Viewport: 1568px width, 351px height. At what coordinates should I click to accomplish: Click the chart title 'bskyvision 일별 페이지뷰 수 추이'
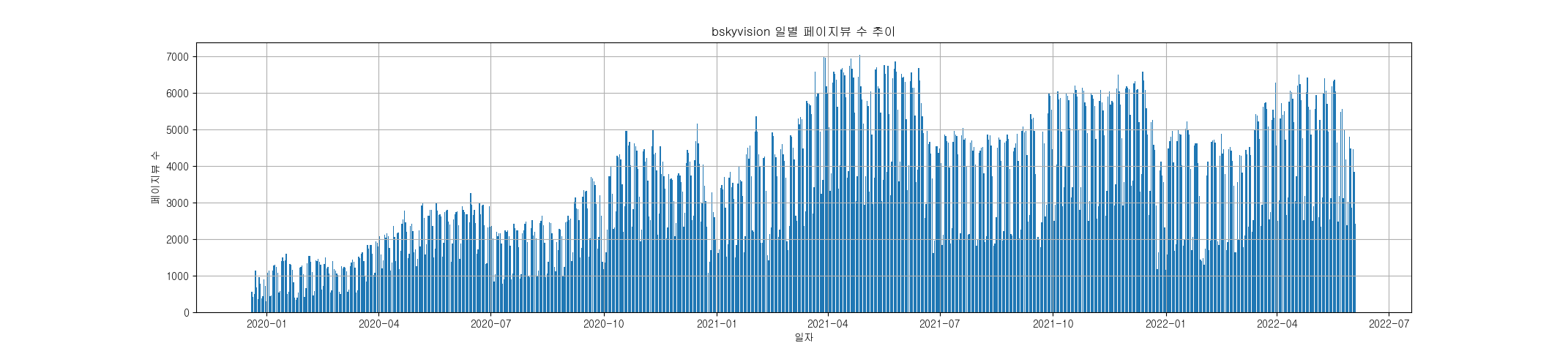click(x=803, y=31)
